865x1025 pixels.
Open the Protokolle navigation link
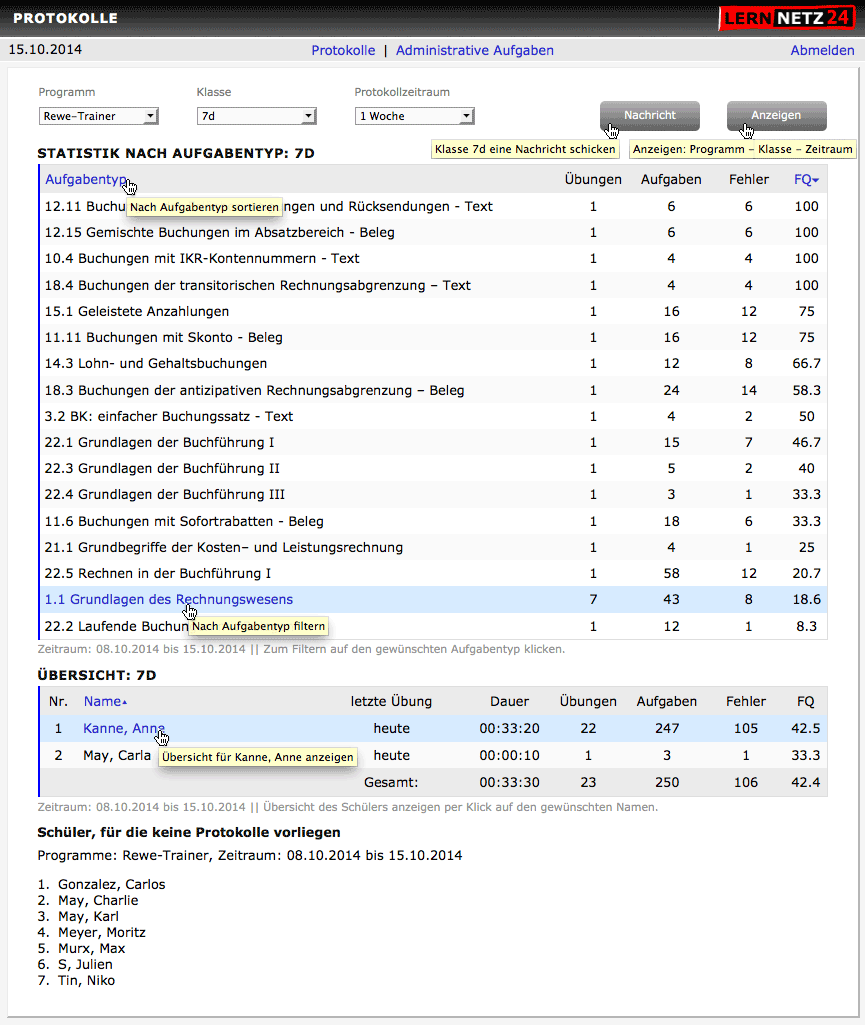343,50
